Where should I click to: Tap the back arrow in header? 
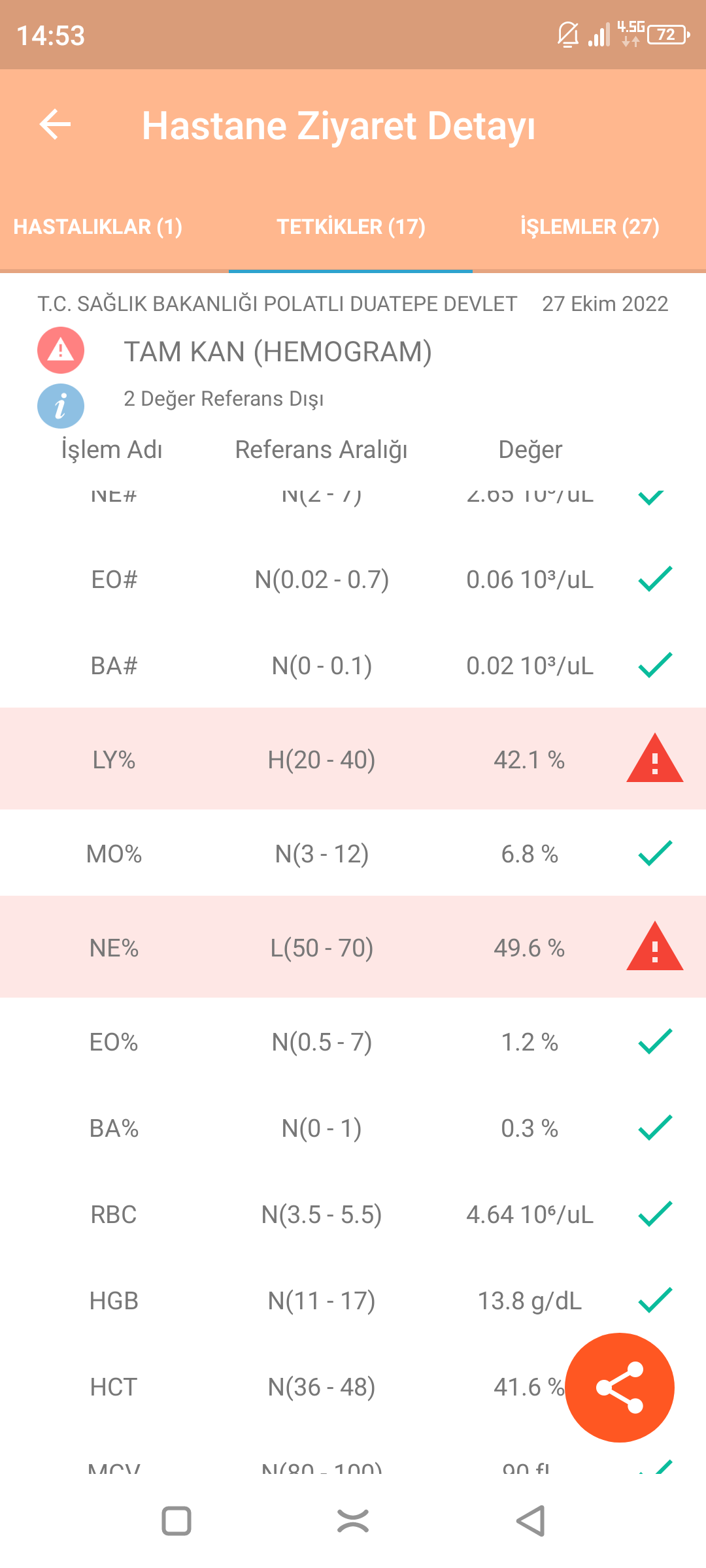(x=56, y=124)
